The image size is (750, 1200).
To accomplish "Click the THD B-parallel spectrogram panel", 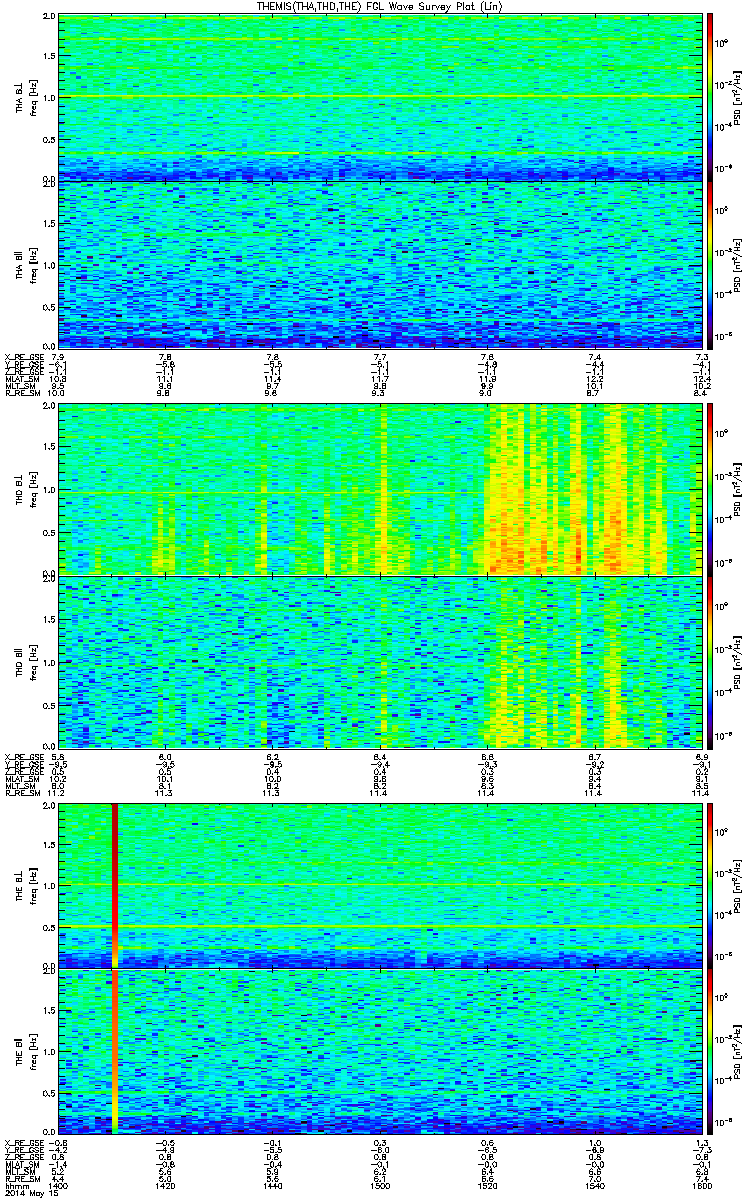I will [379, 661].
